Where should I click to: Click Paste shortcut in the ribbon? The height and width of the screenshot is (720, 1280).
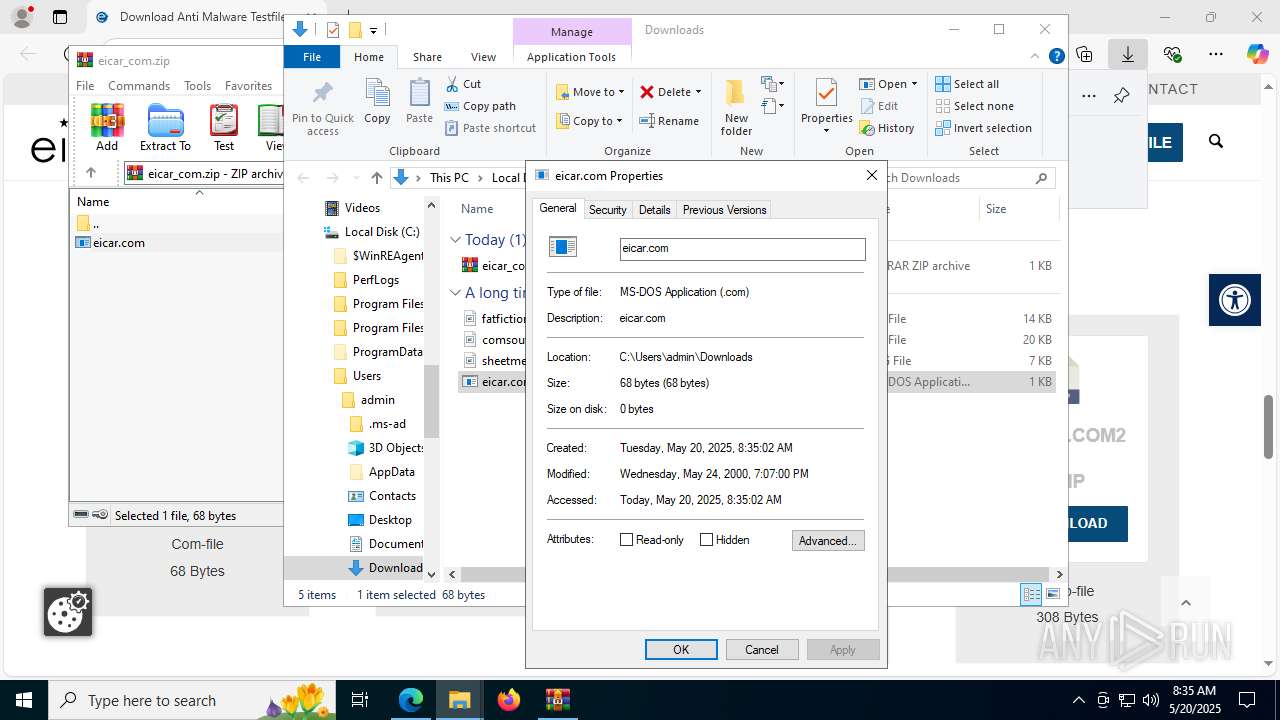pos(490,128)
